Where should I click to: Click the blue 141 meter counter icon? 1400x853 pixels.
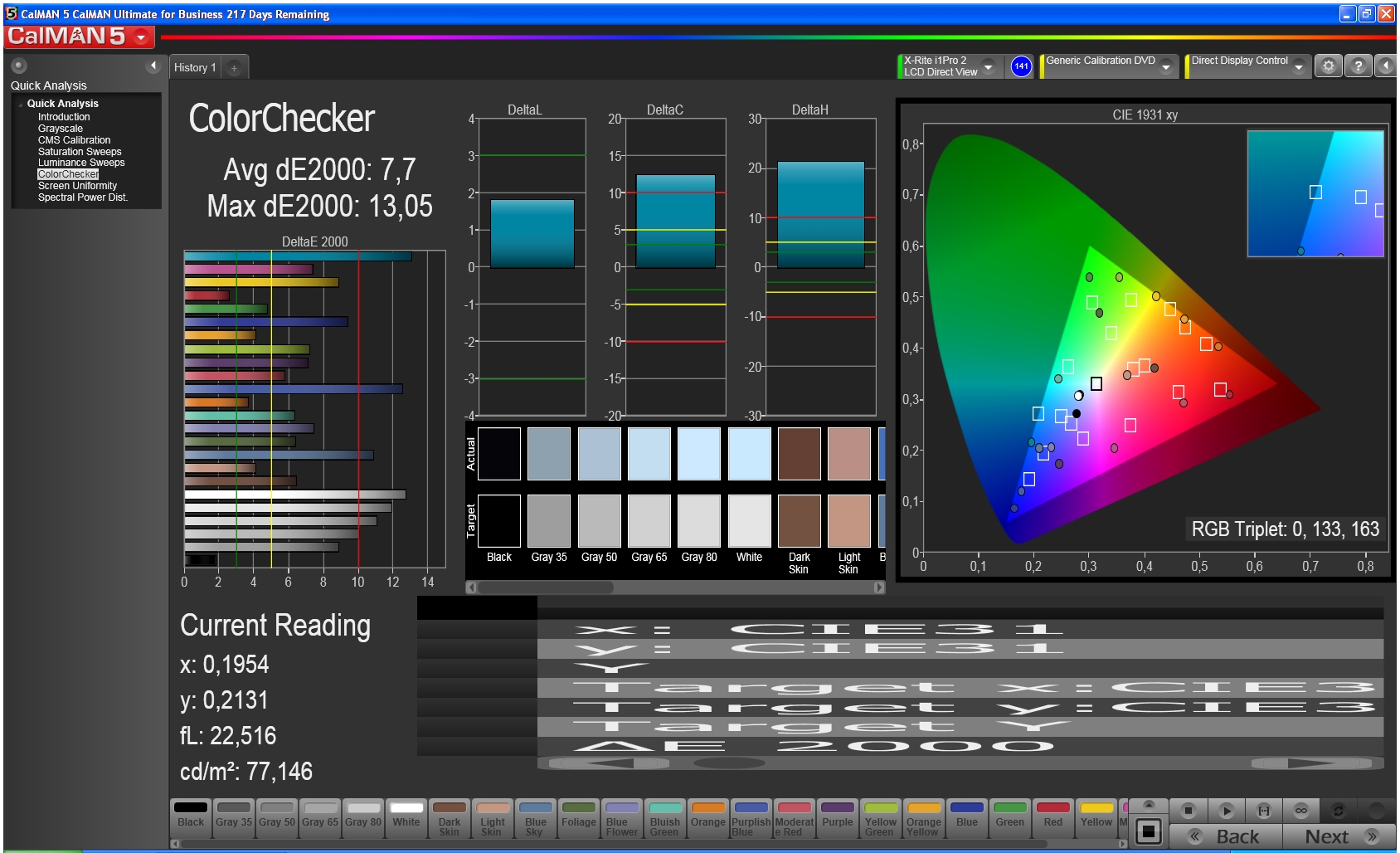point(1021,66)
